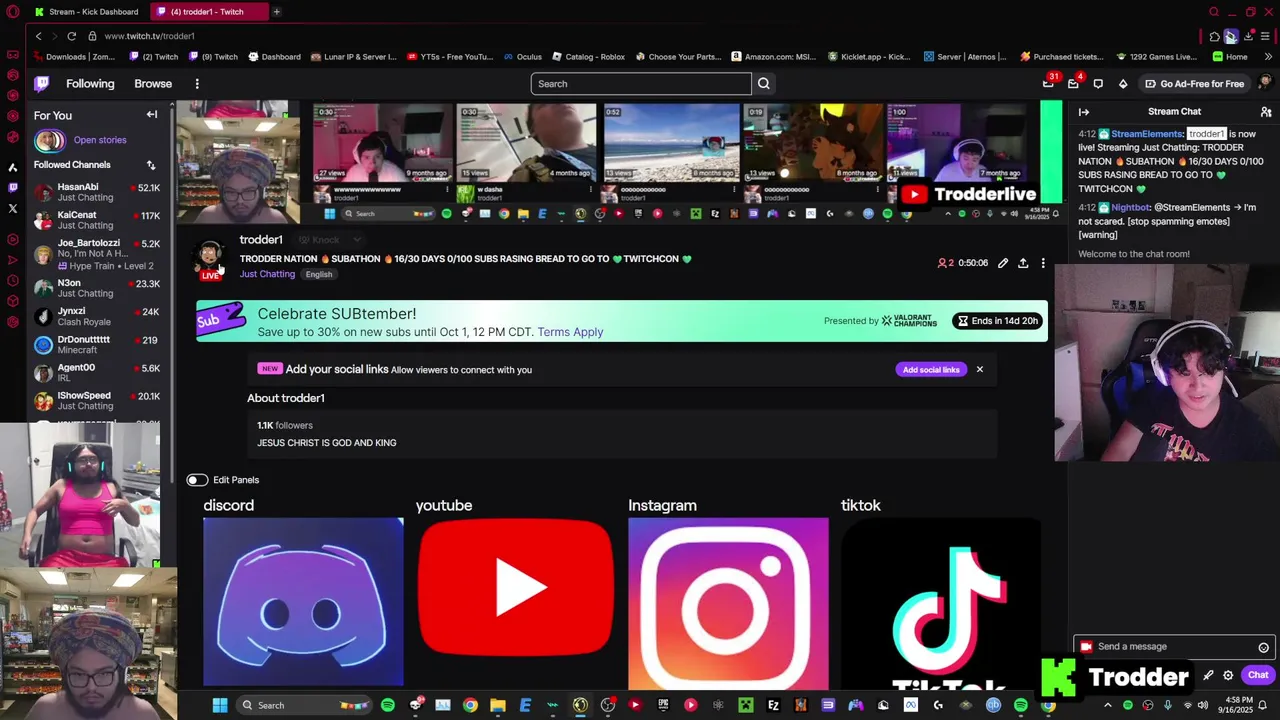Open IShowSpeed channel in sidebar
The height and width of the screenshot is (720, 1280).
(x=97, y=400)
